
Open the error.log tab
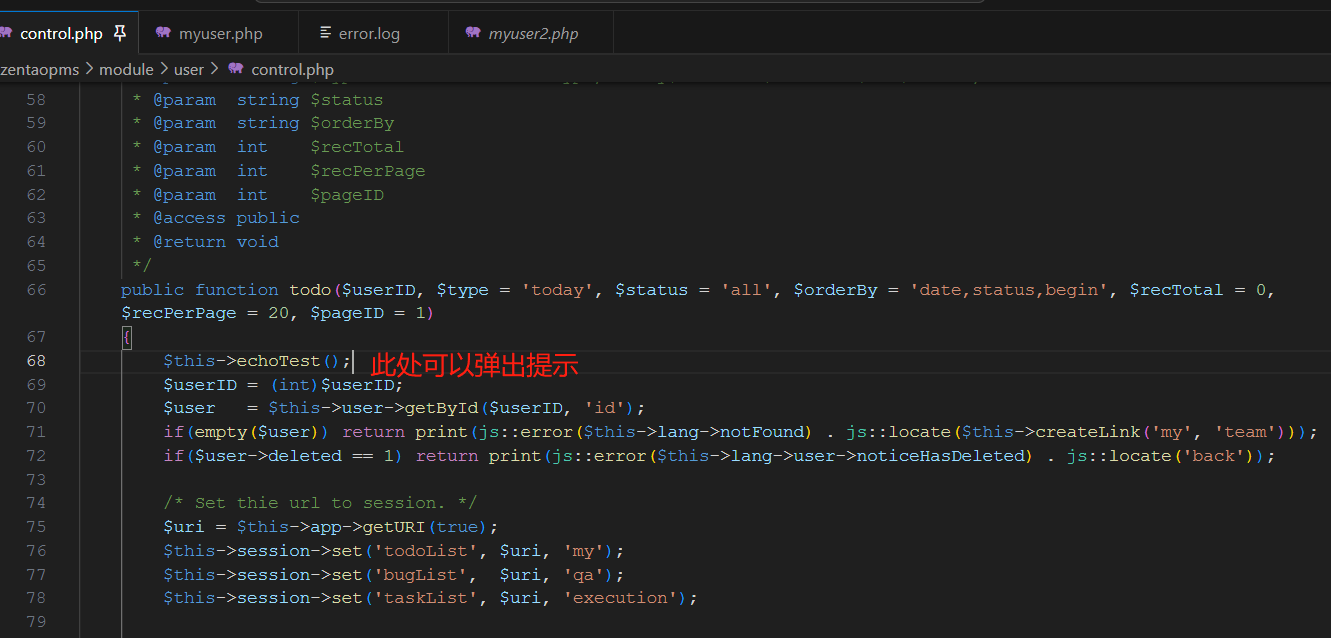coord(369,34)
